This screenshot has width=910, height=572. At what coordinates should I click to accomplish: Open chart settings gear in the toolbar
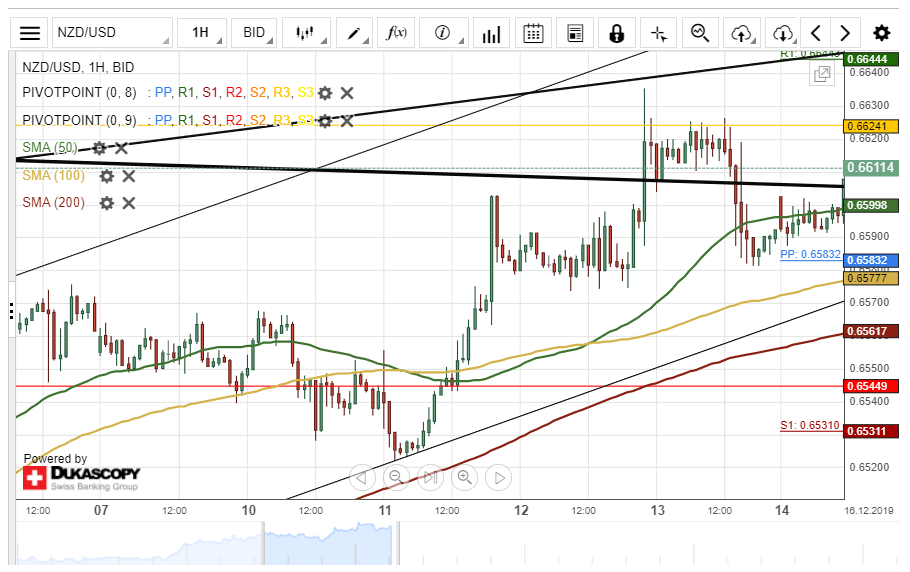[x=882, y=32]
